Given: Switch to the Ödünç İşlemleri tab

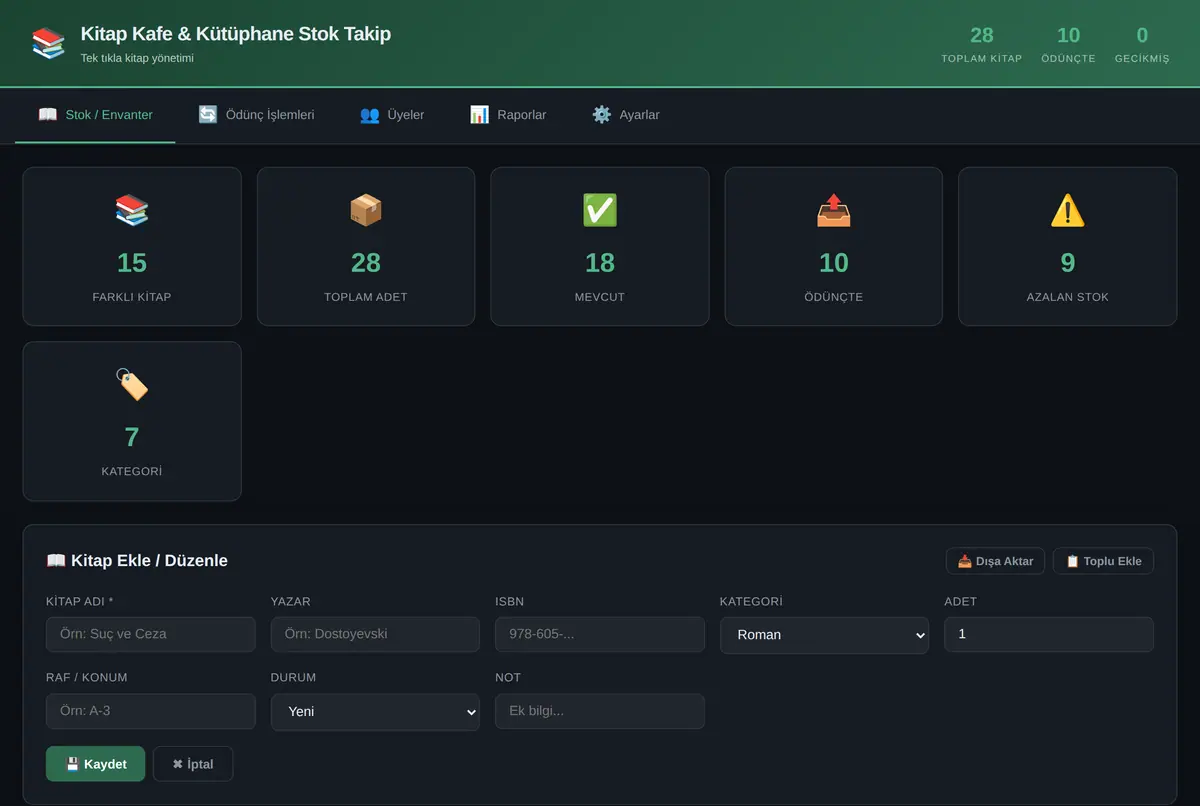Looking at the screenshot, I should click(x=256, y=115).
